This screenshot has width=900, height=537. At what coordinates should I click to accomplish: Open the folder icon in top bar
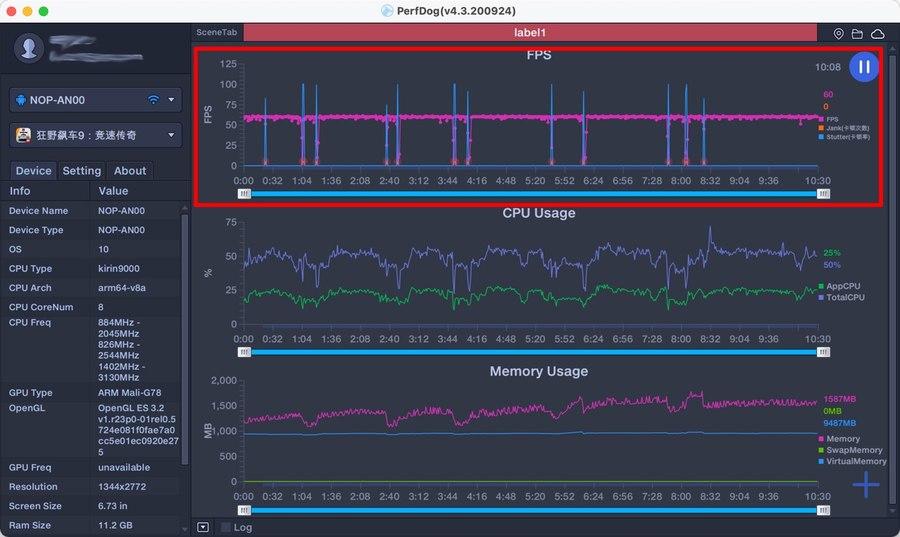(x=857, y=34)
